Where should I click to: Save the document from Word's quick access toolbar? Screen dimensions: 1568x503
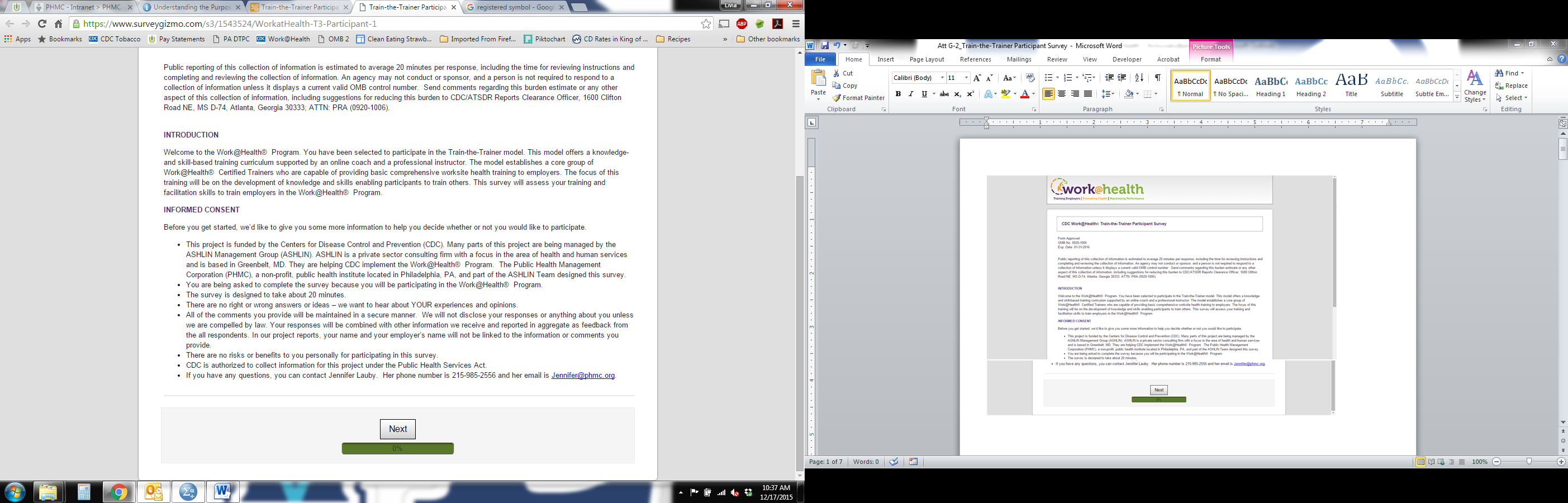824,45
